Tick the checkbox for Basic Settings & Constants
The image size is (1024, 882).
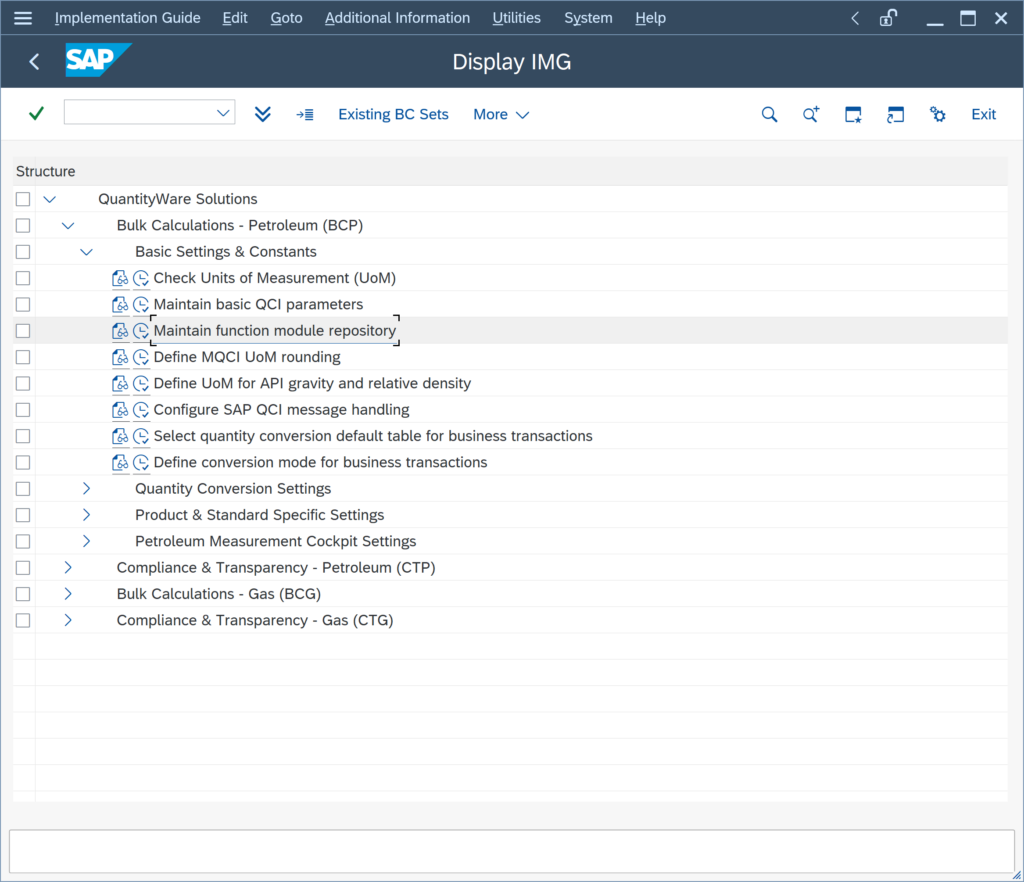[x=23, y=251]
